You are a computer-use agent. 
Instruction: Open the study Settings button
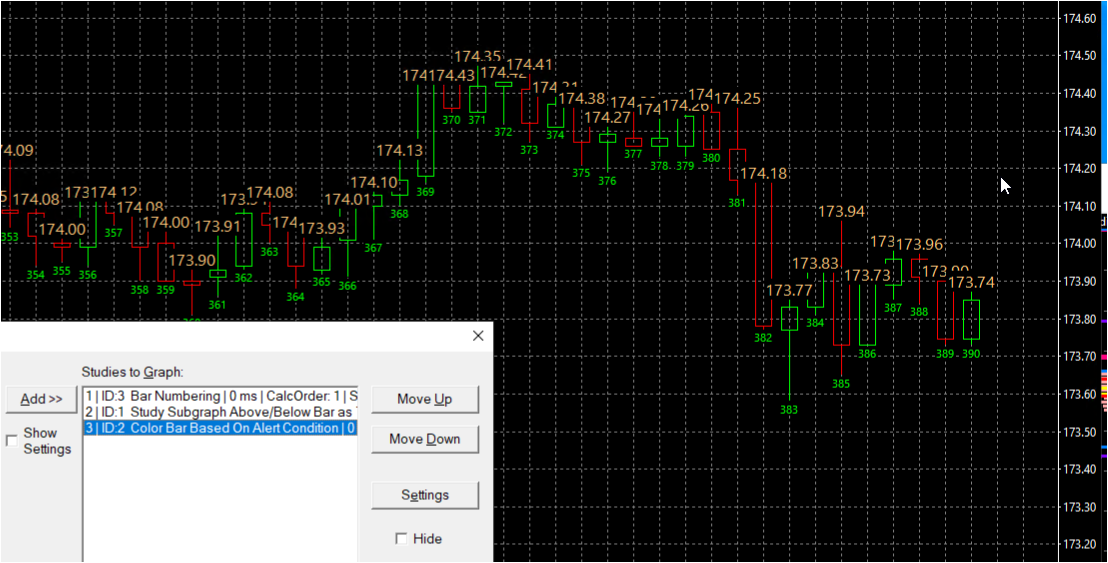[x=425, y=495]
